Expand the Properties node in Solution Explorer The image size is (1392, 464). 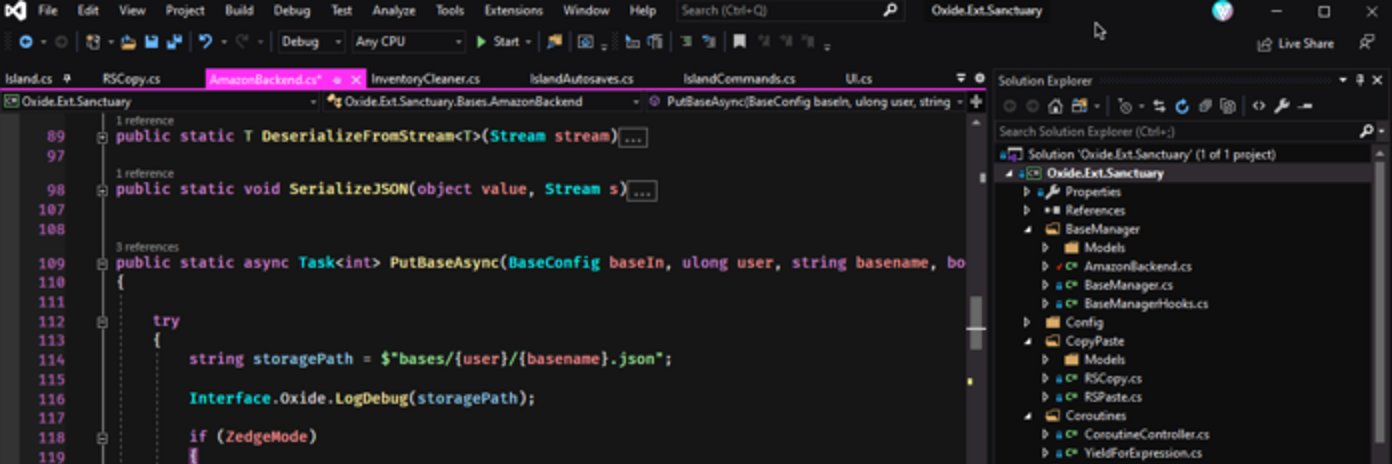1026,192
